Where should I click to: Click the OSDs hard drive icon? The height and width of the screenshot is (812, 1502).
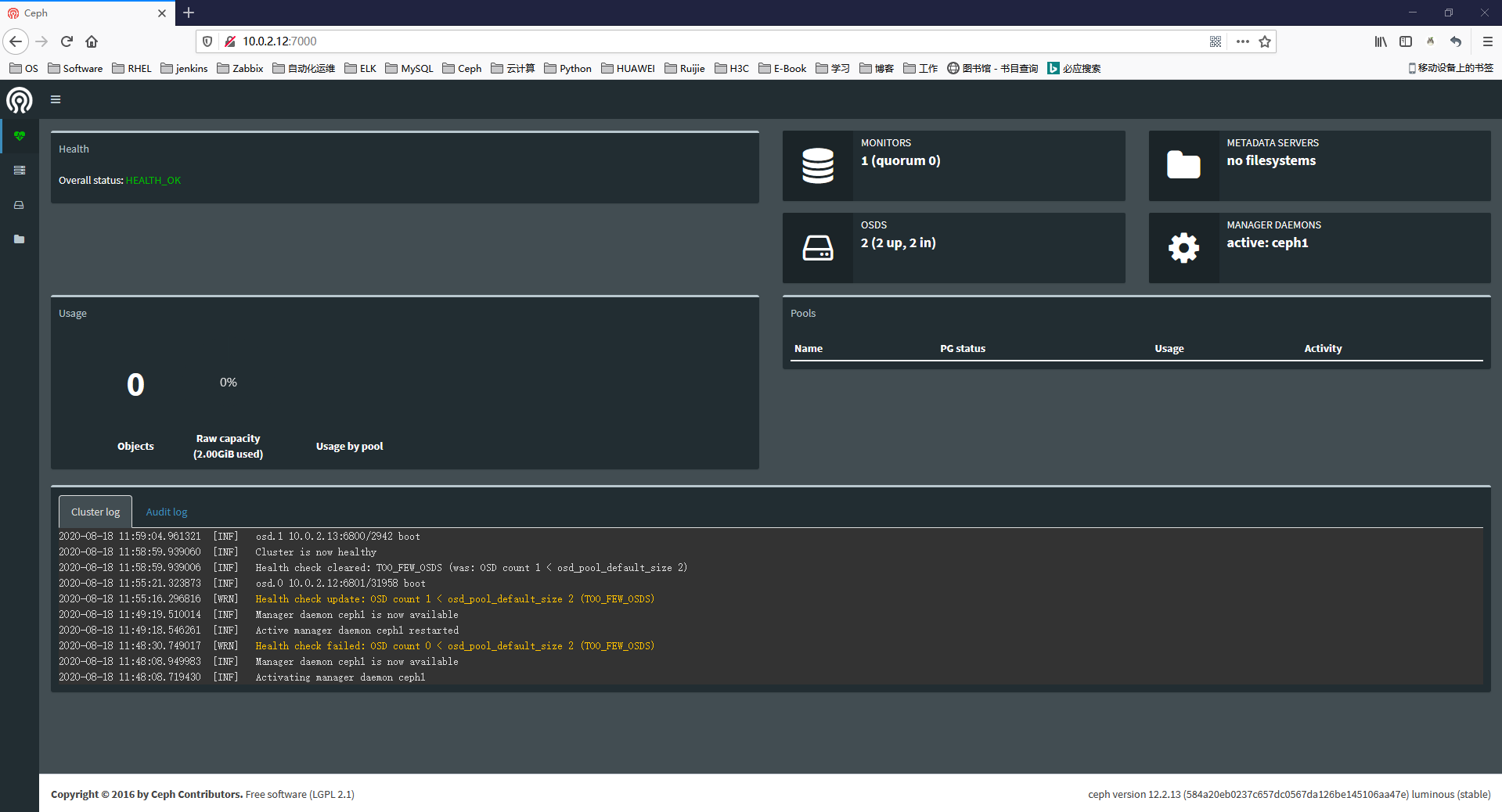coord(818,248)
